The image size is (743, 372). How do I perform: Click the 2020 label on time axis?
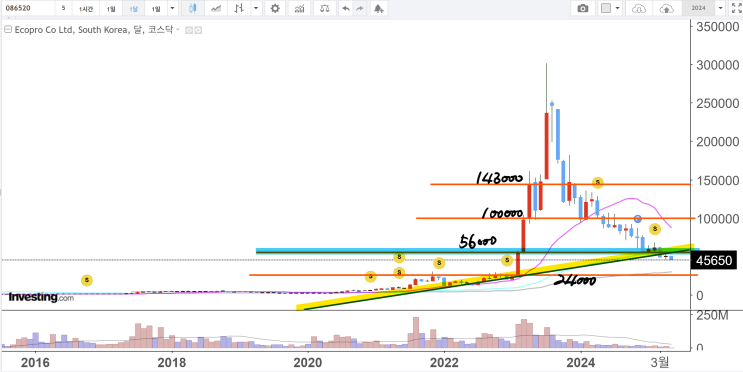(x=308, y=363)
